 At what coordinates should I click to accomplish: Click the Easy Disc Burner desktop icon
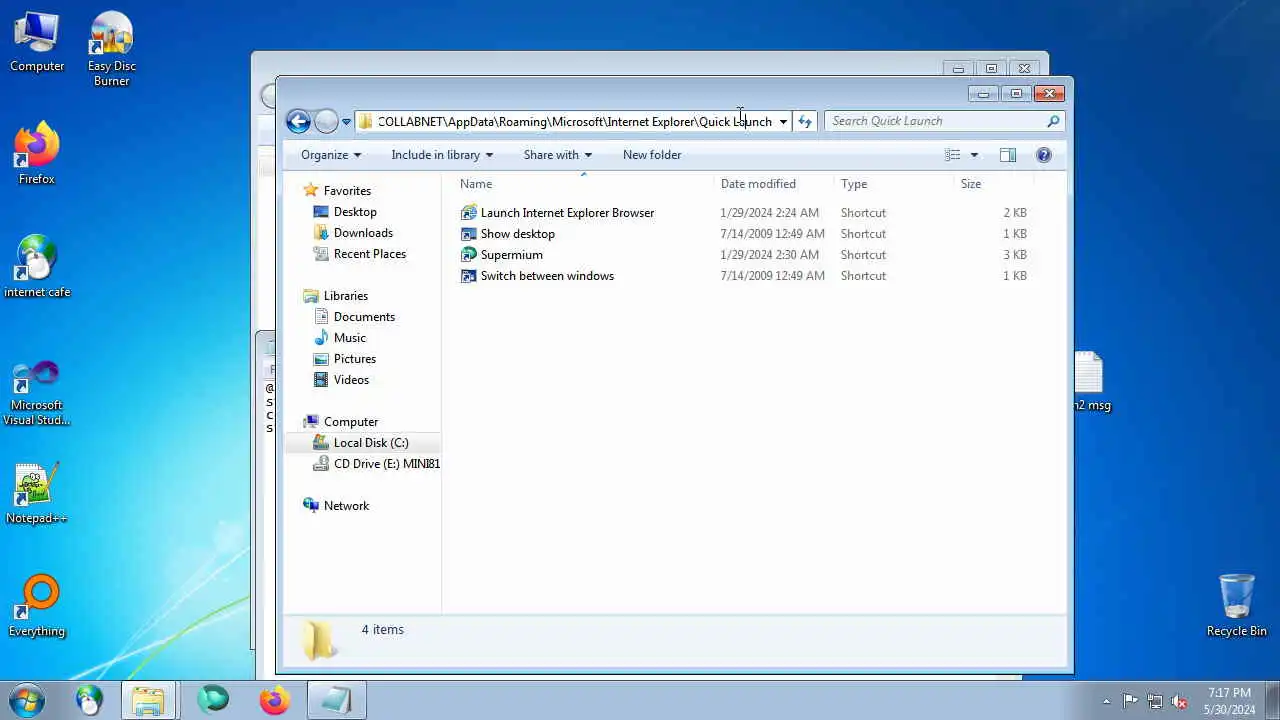(111, 49)
